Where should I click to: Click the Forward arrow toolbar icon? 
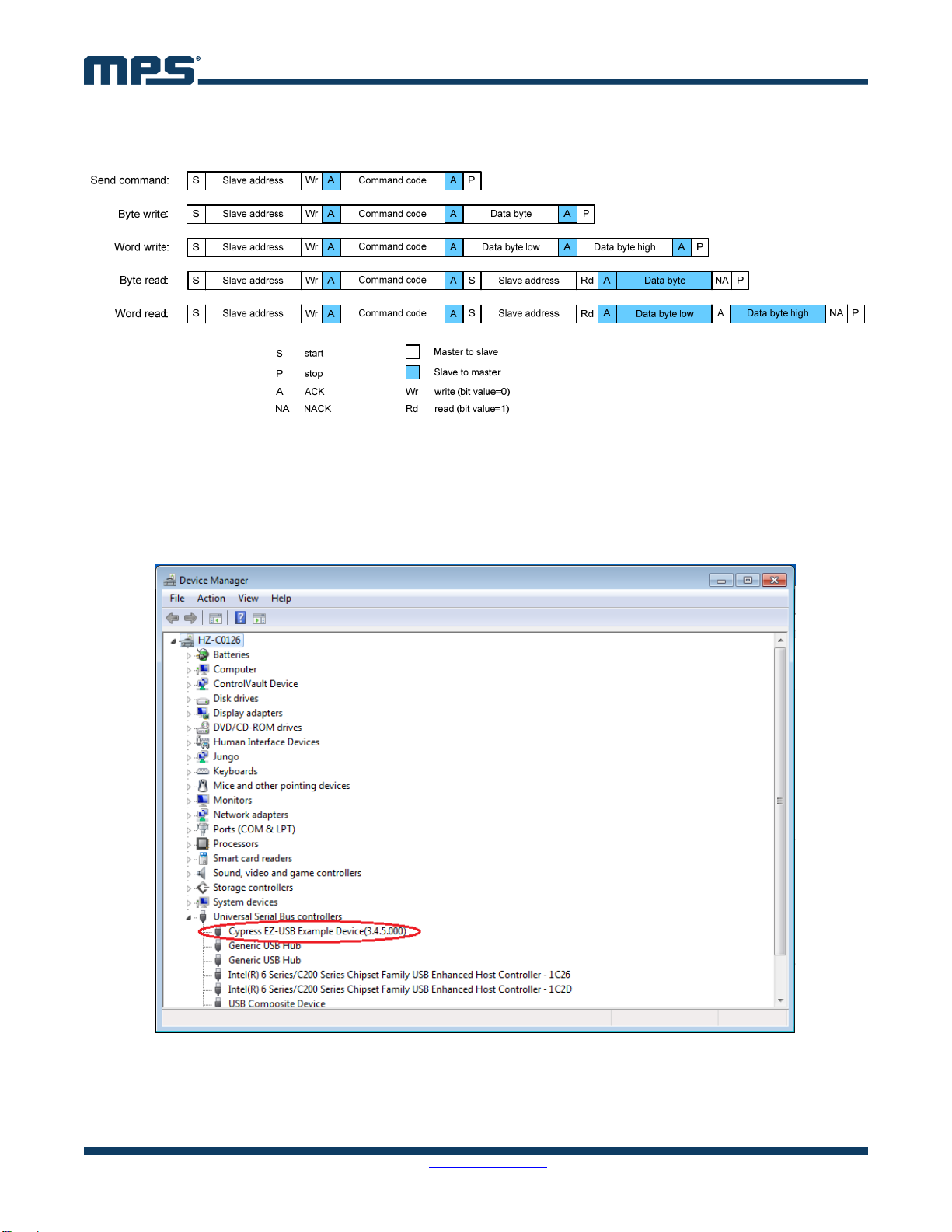(190, 618)
